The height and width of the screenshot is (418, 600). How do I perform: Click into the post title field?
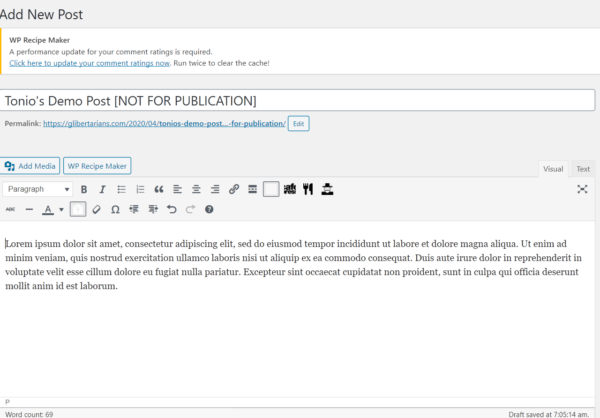tap(299, 100)
